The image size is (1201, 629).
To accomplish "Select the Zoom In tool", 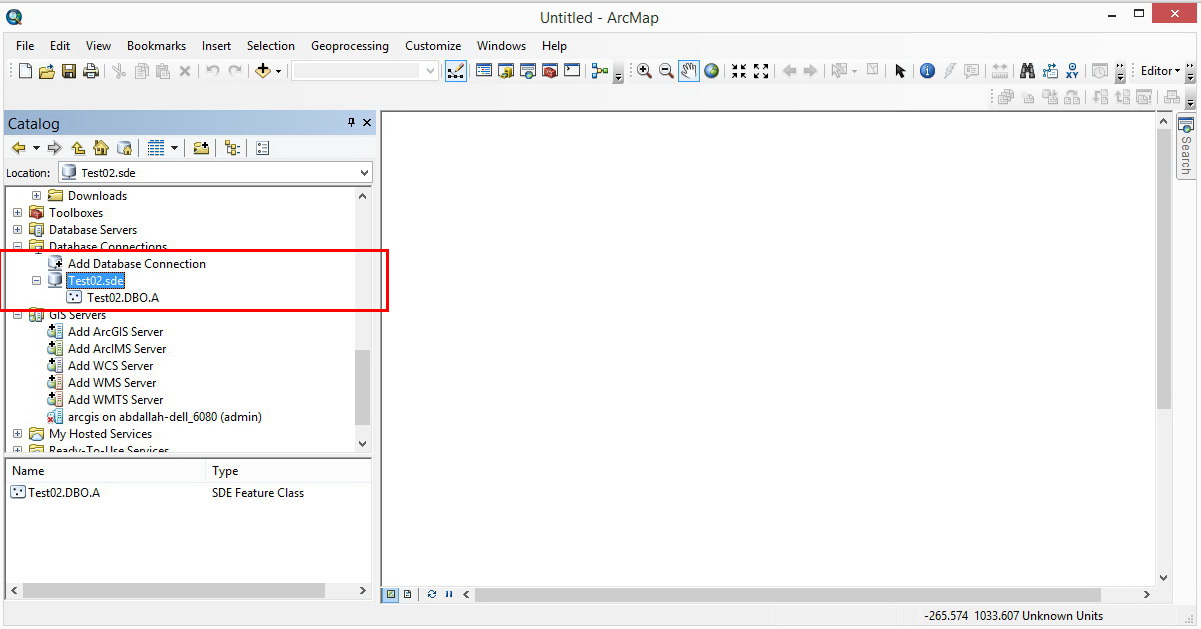I will pos(645,71).
